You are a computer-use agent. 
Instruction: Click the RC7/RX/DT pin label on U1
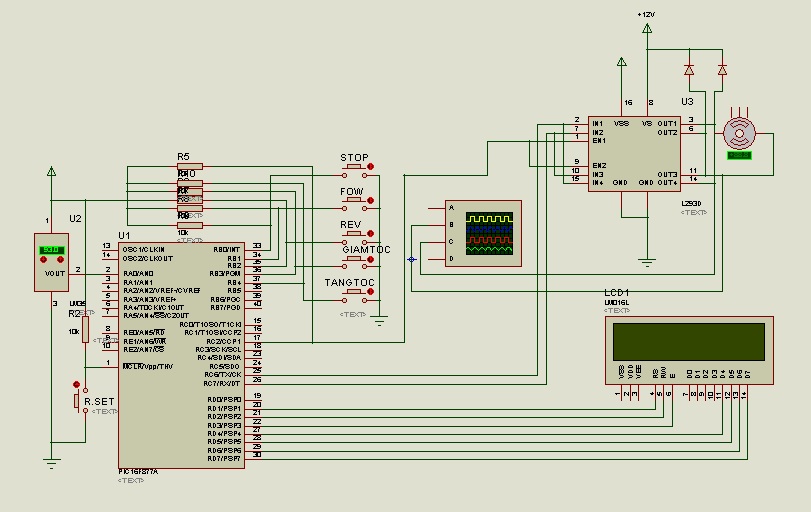222,383
